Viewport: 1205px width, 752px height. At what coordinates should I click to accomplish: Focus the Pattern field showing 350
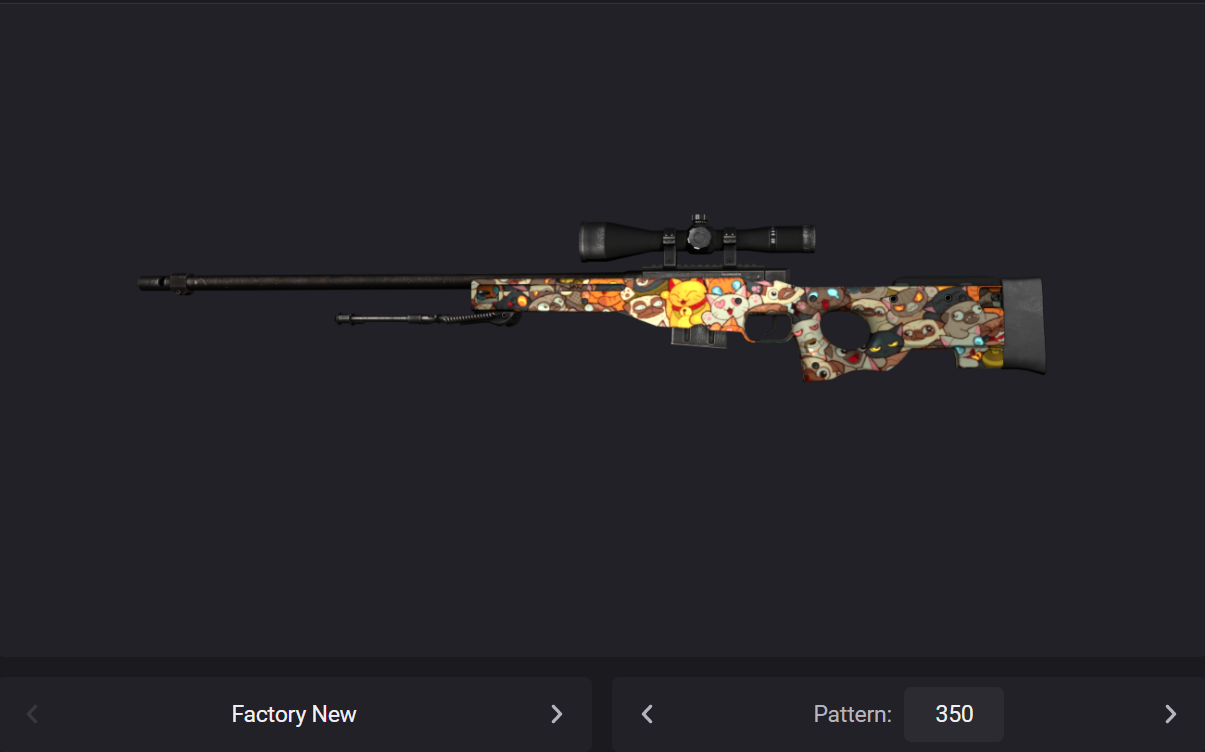click(x=954, y=714)
